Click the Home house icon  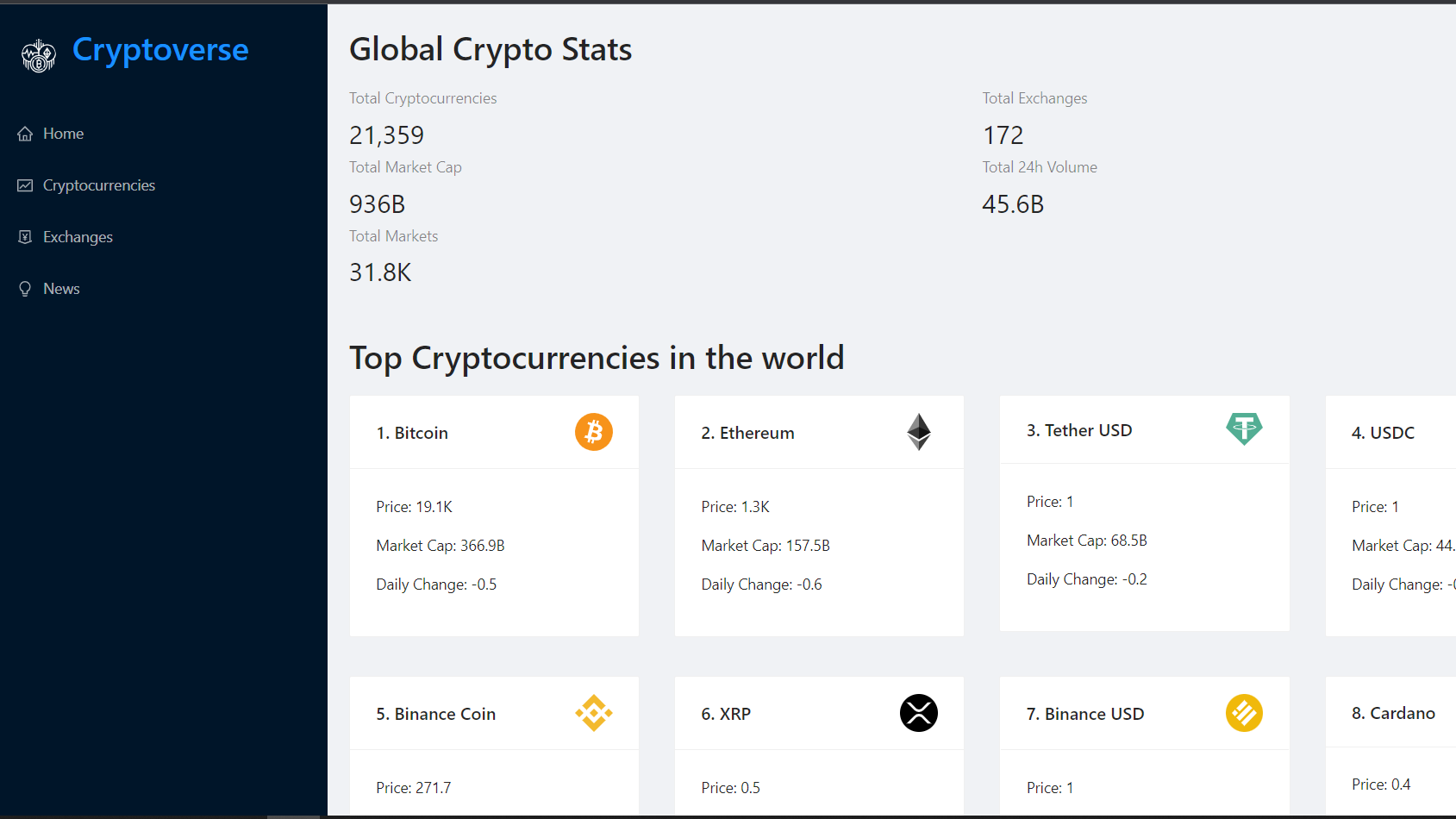coord(25,134)
